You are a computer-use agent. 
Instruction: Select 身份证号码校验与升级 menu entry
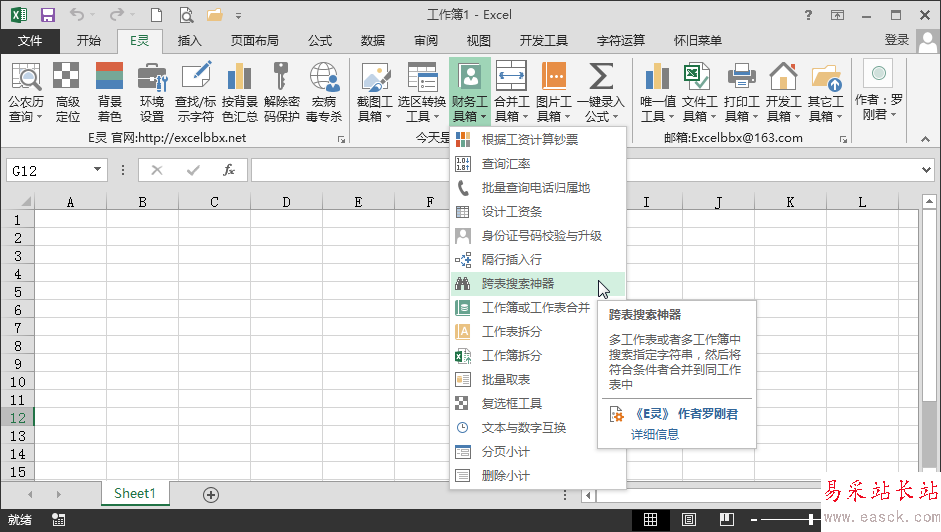[x=538, y=235]
